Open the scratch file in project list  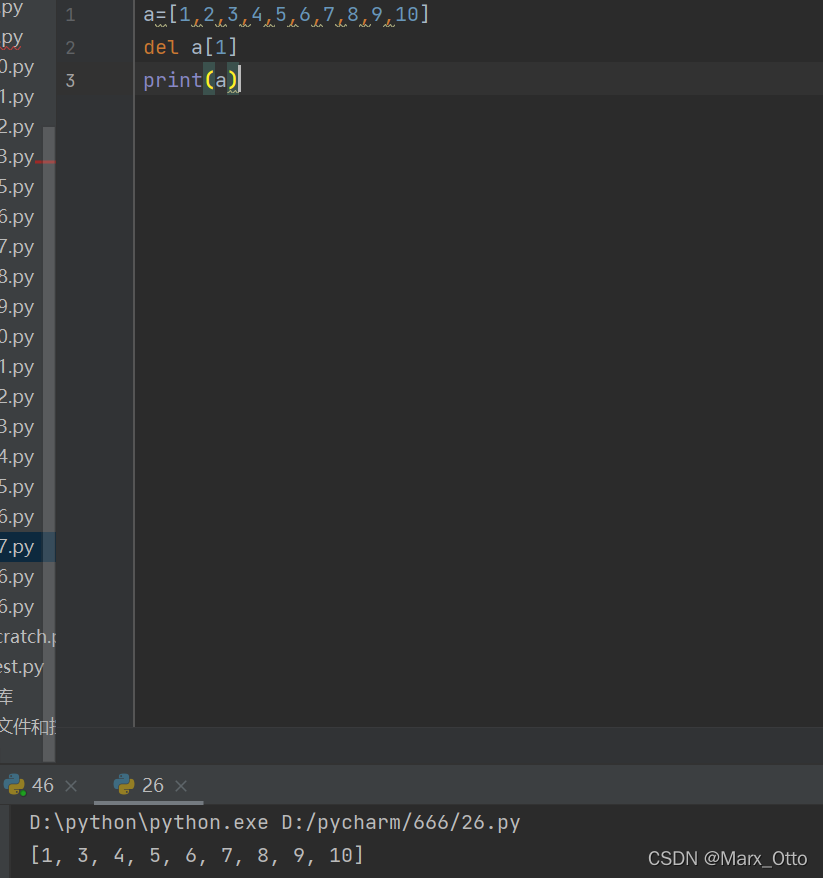point(27,637)
